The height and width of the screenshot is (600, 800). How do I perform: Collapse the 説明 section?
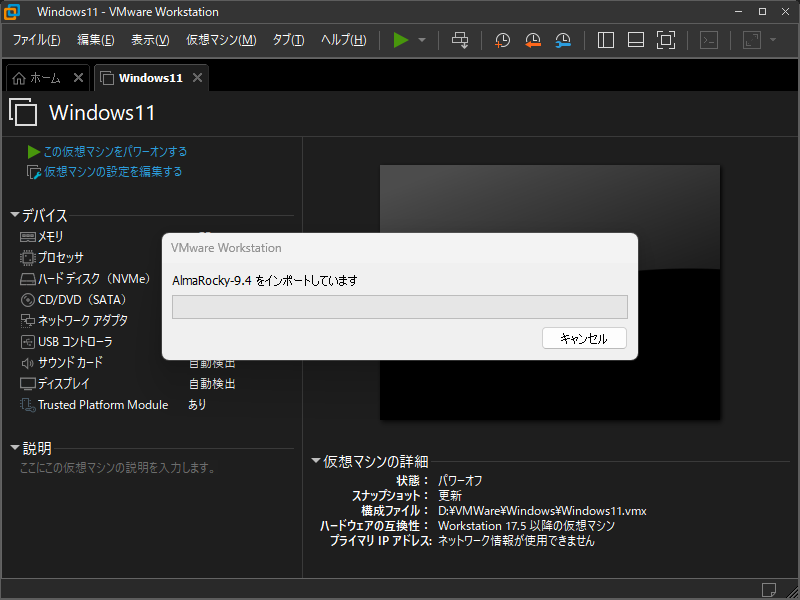[x=15, y=448]
